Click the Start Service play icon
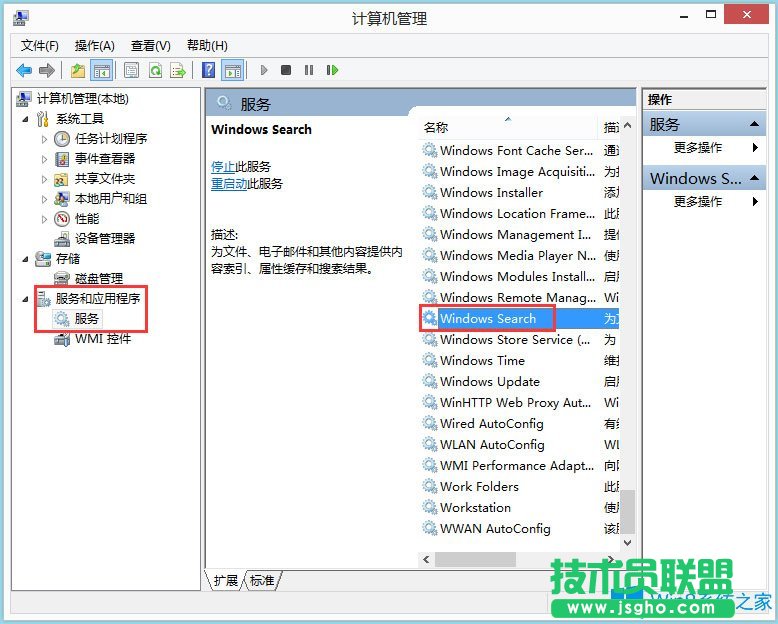 (x=264, y=70)
